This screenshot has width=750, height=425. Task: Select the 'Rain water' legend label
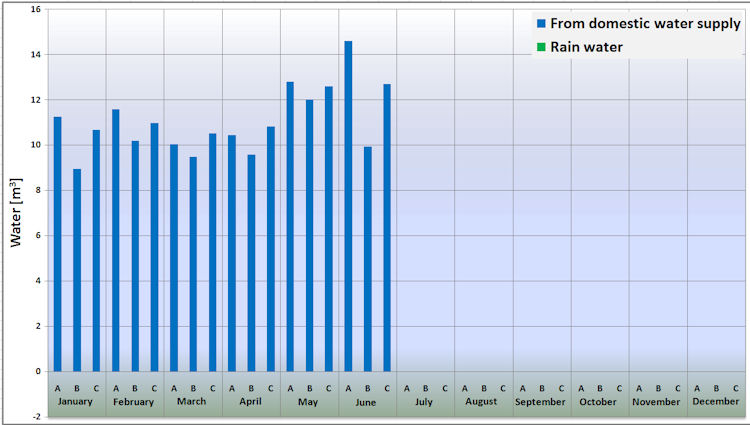click(x=586, y=47)
